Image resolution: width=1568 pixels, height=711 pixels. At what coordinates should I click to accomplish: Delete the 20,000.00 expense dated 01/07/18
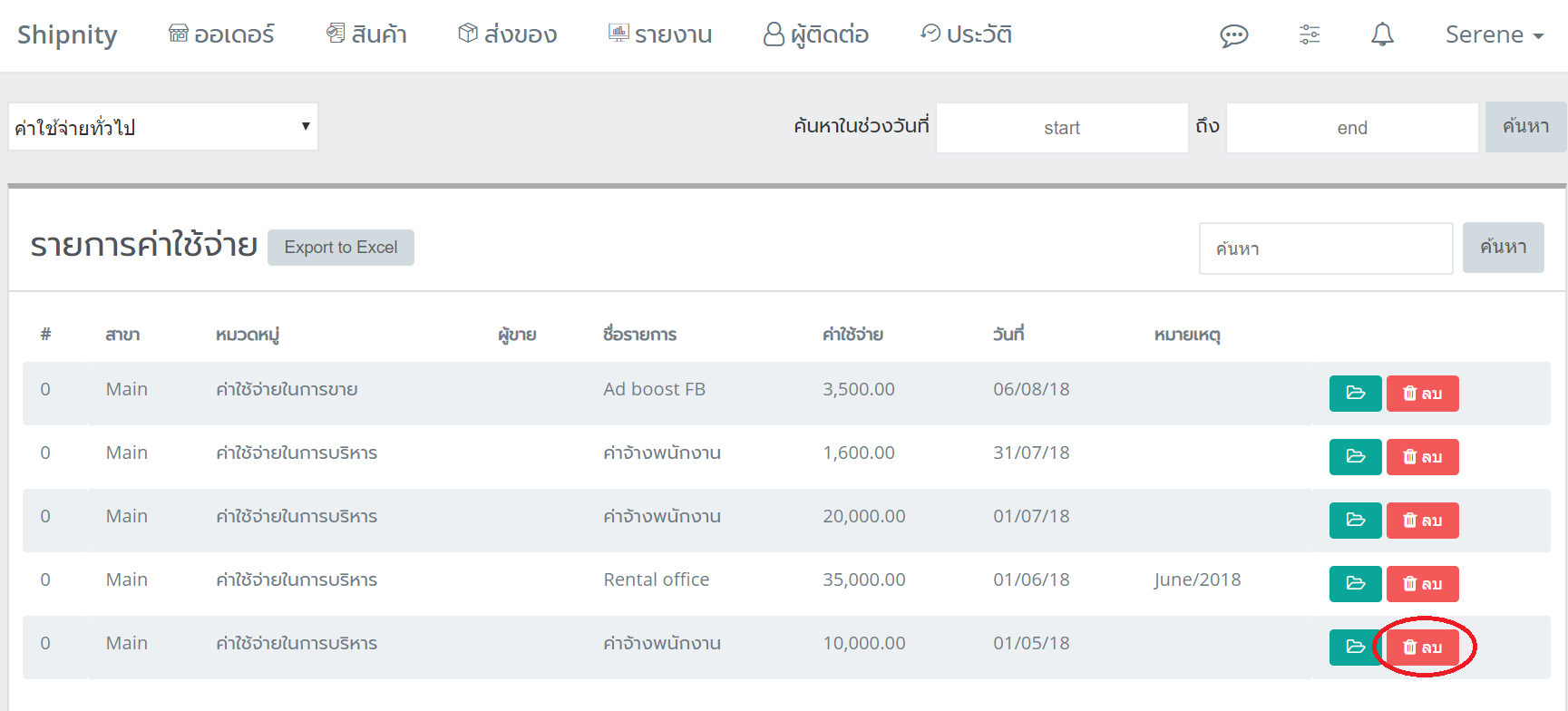point(1422,521)
